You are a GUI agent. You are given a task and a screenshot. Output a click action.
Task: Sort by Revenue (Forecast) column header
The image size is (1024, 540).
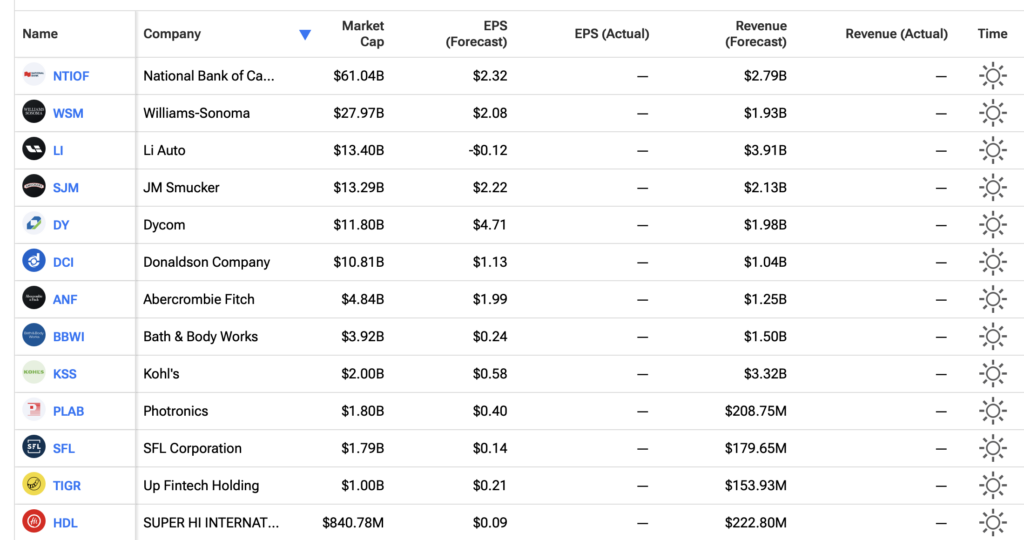[x=756, y=33]
